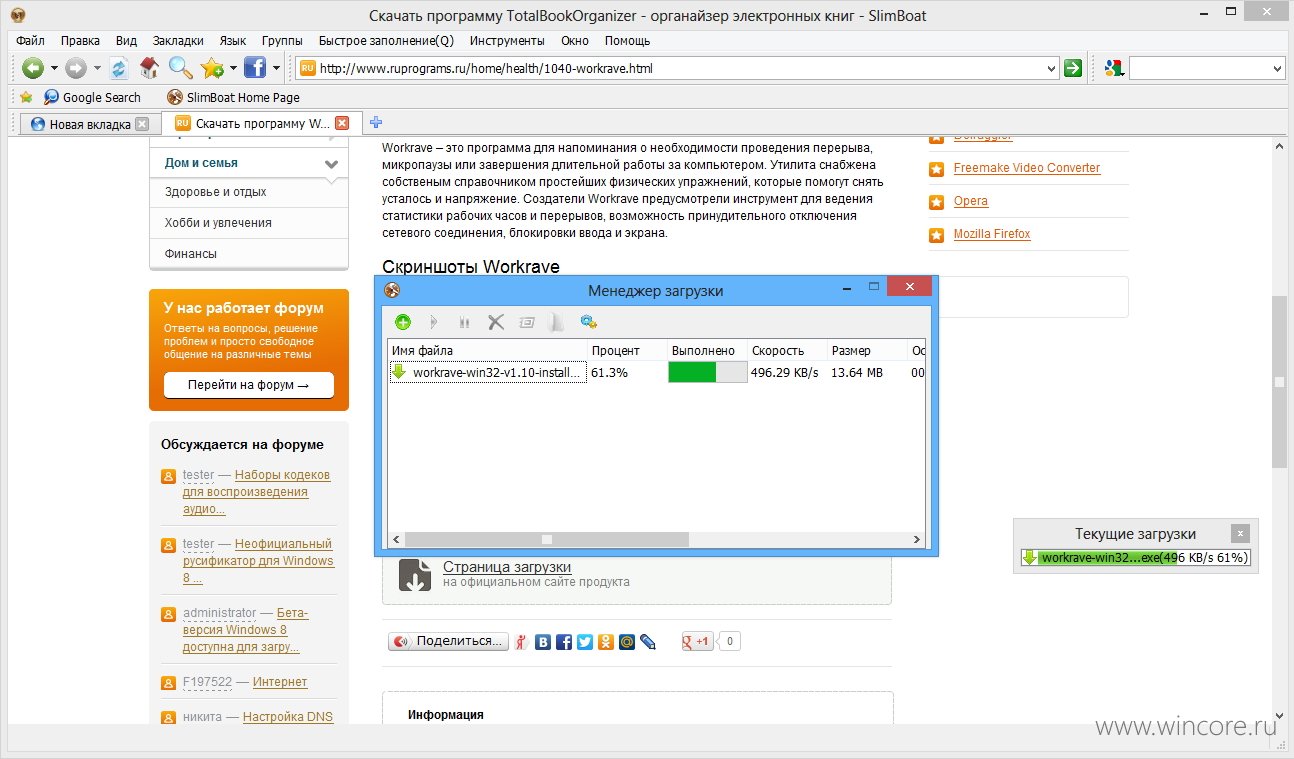Click the Facebook share toolbar icon
Image resolution: width=1294 pixels, height=759 pixels.
pos(255,68)
